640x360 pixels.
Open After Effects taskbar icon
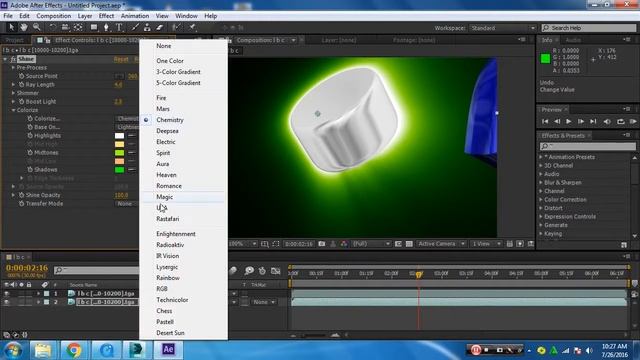click(168, 350)
